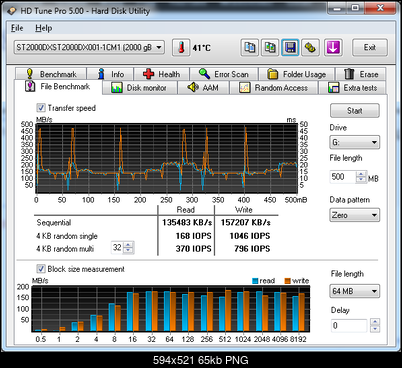Click the HD Tune title bar app icon
The height and width of the screenshot is (368, 402).
[x=12, y=11]
